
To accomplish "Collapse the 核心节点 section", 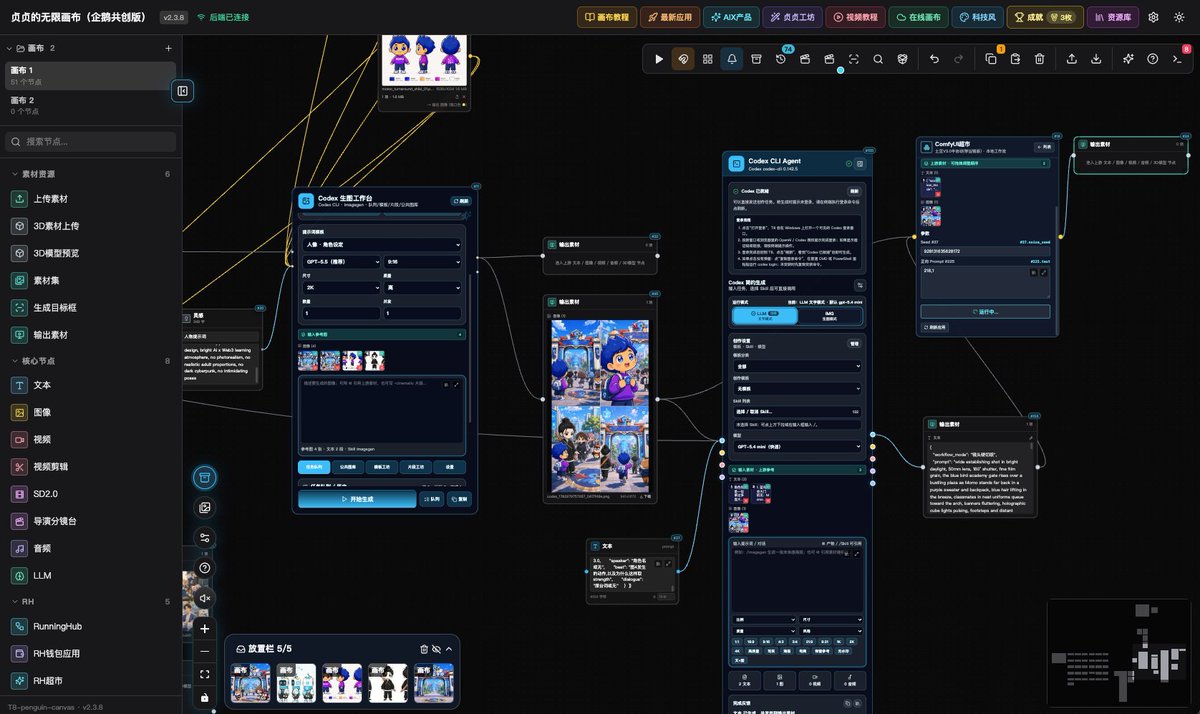I will click(x=91, y=360).
